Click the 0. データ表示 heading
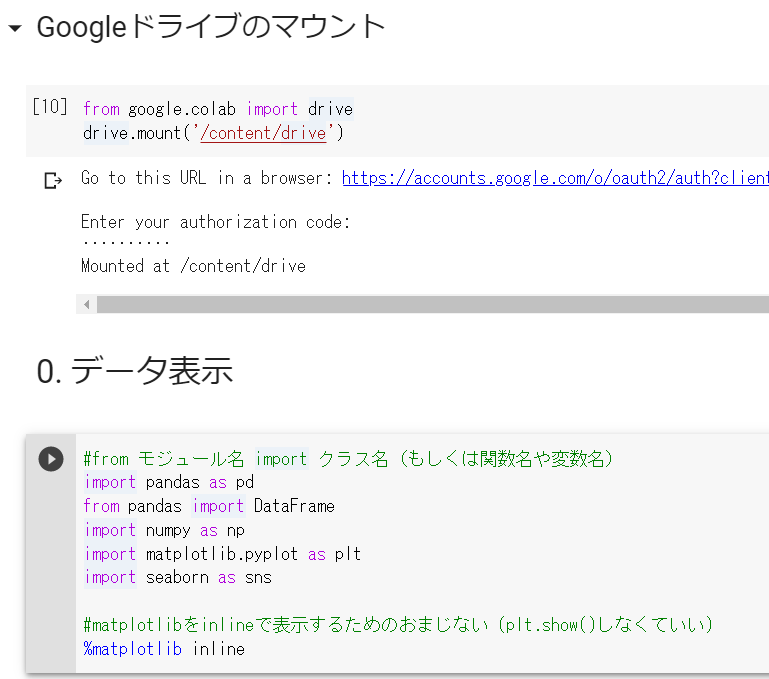The width and height of the screenshot is (769, 679). 135,371
